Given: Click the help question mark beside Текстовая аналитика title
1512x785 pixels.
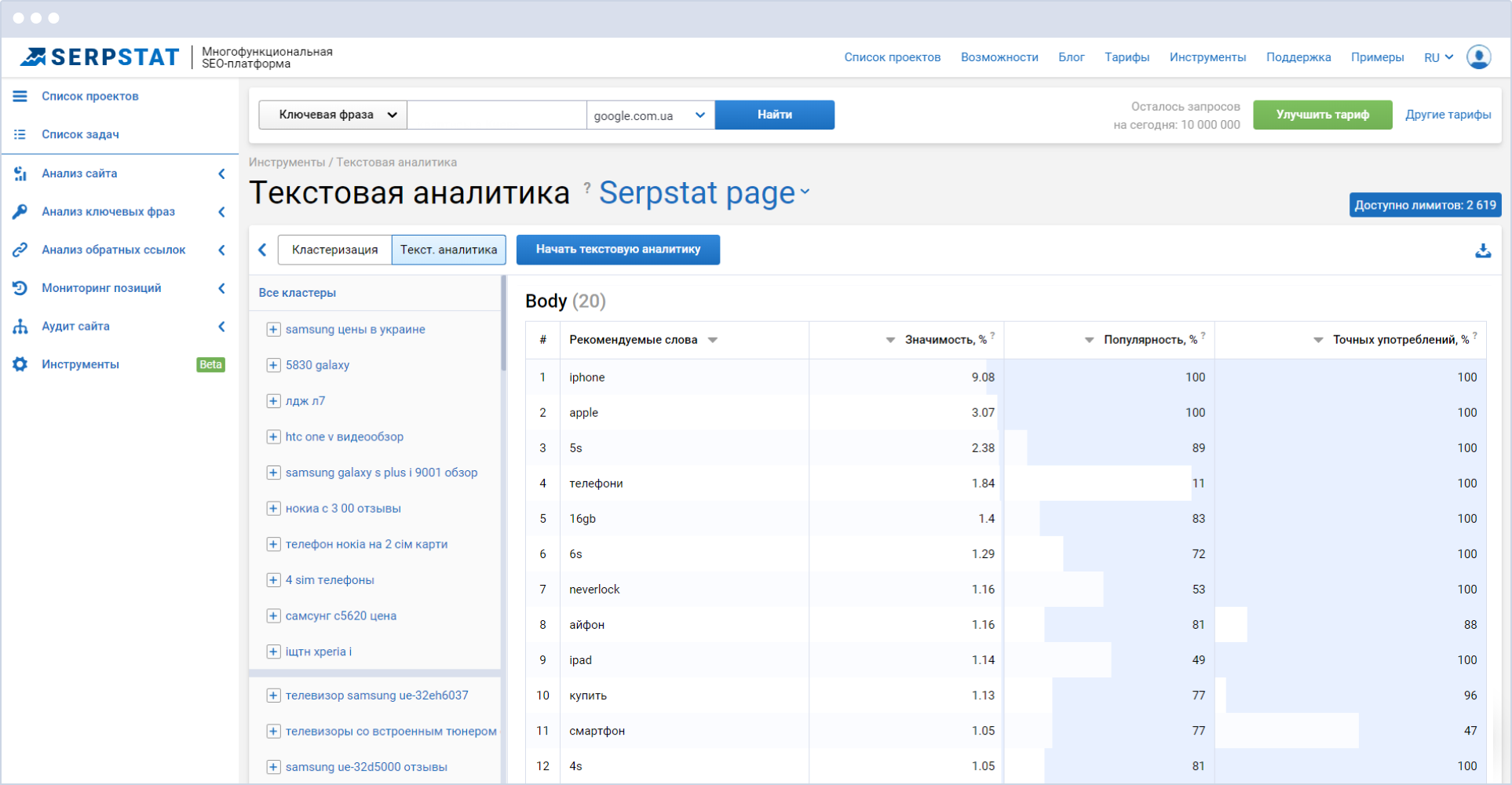Looking at the screenshot, I should tap(587, 188).
